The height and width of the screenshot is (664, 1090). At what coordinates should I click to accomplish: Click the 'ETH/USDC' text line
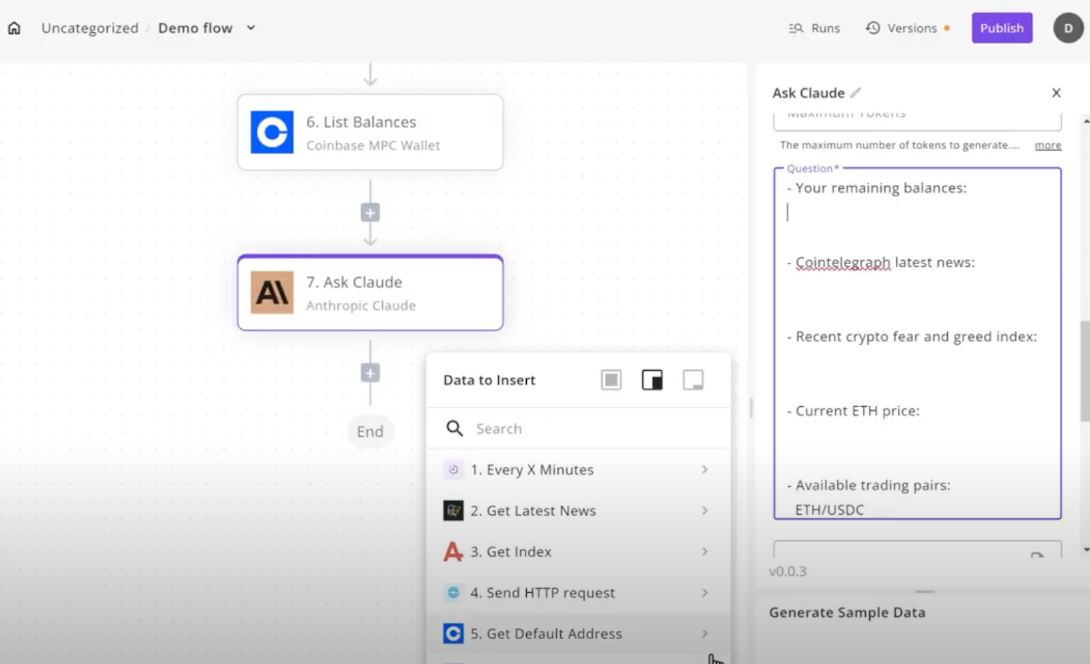tap(829, 510)
